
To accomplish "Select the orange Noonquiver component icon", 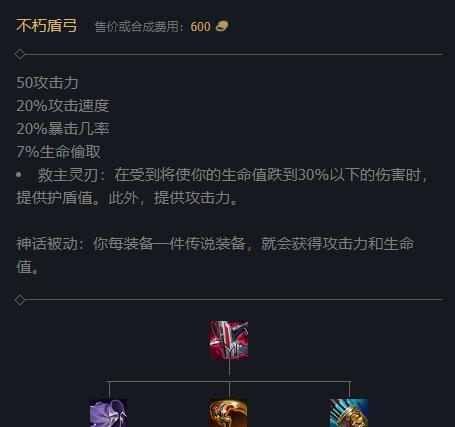I will tap(229, 413).
